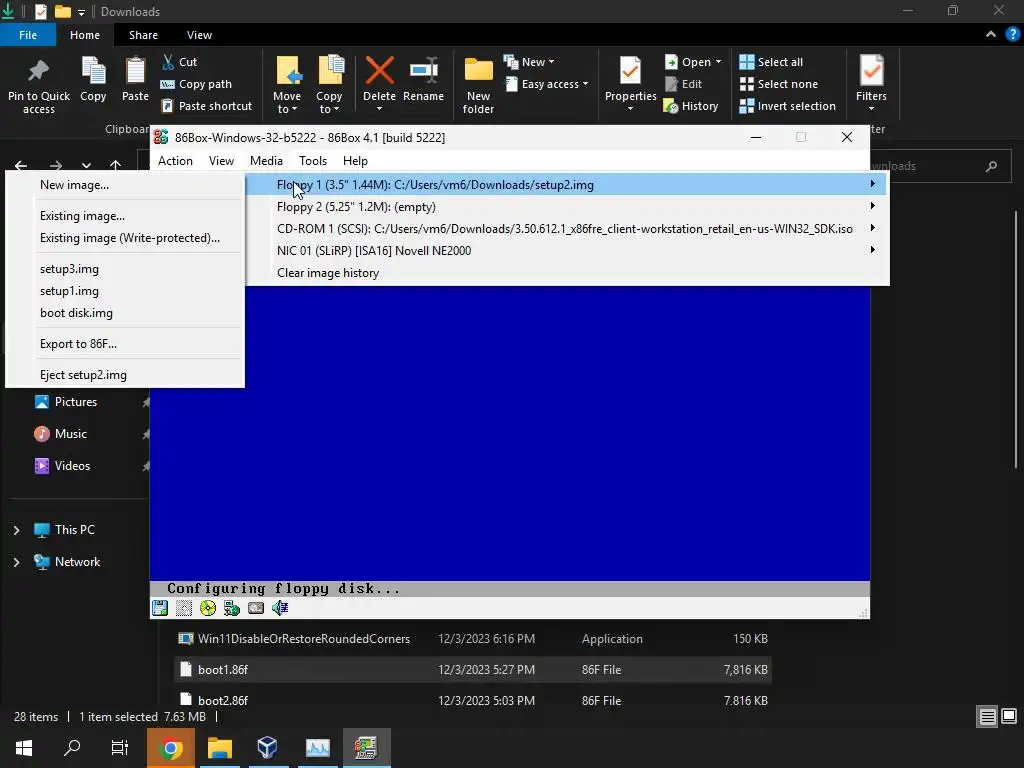
Task: Click Copy path in the ribbon
Action: click(196, 84)
